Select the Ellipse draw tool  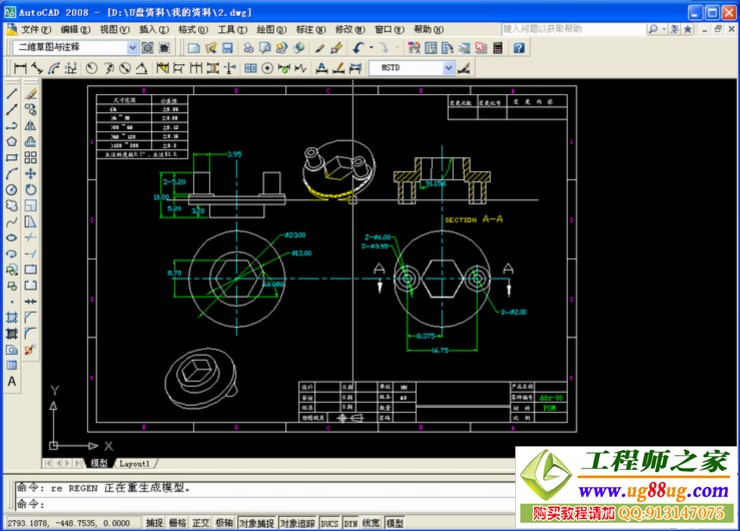pos(12,237)
